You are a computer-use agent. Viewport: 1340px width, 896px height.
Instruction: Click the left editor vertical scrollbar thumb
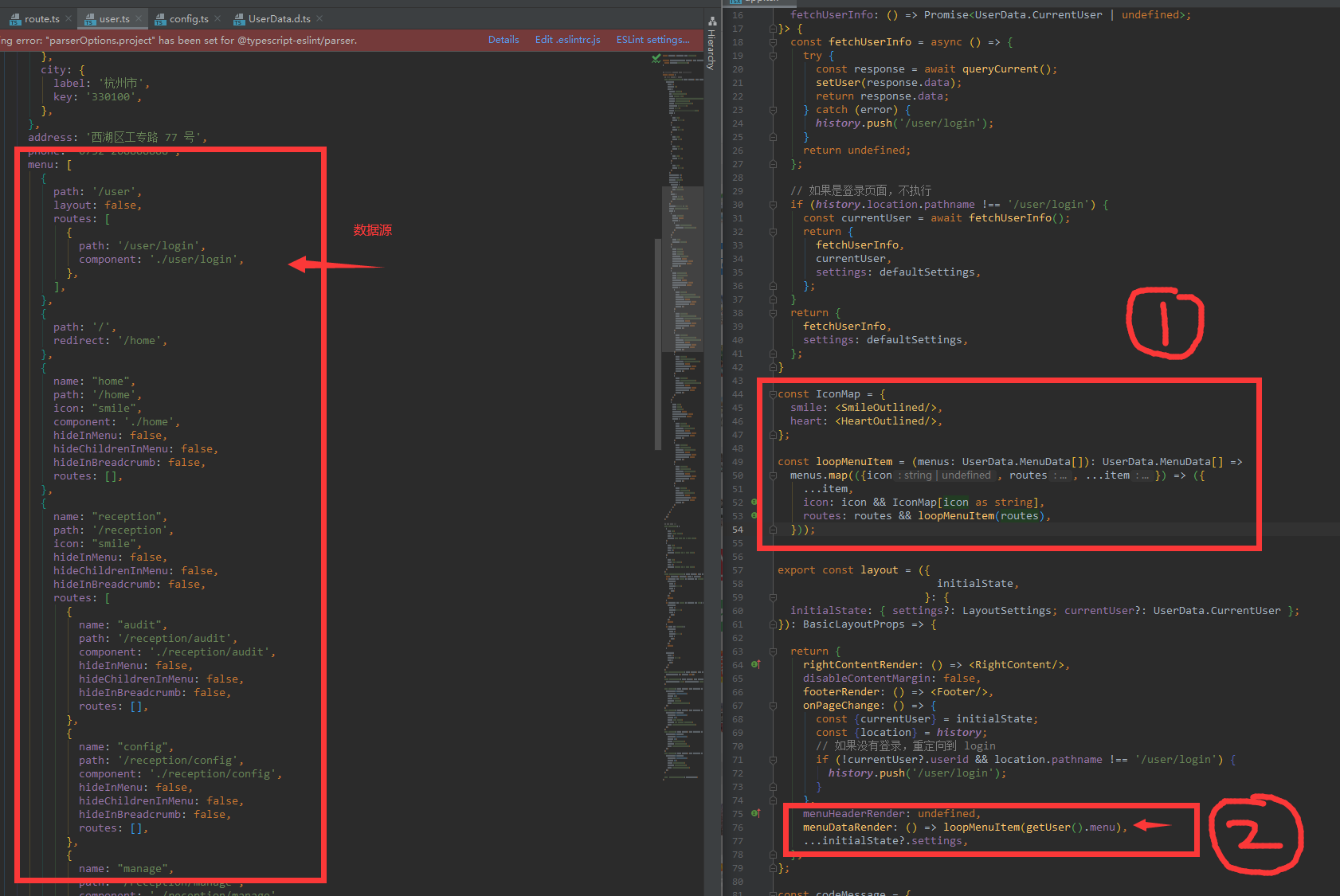tap(658, 344)
